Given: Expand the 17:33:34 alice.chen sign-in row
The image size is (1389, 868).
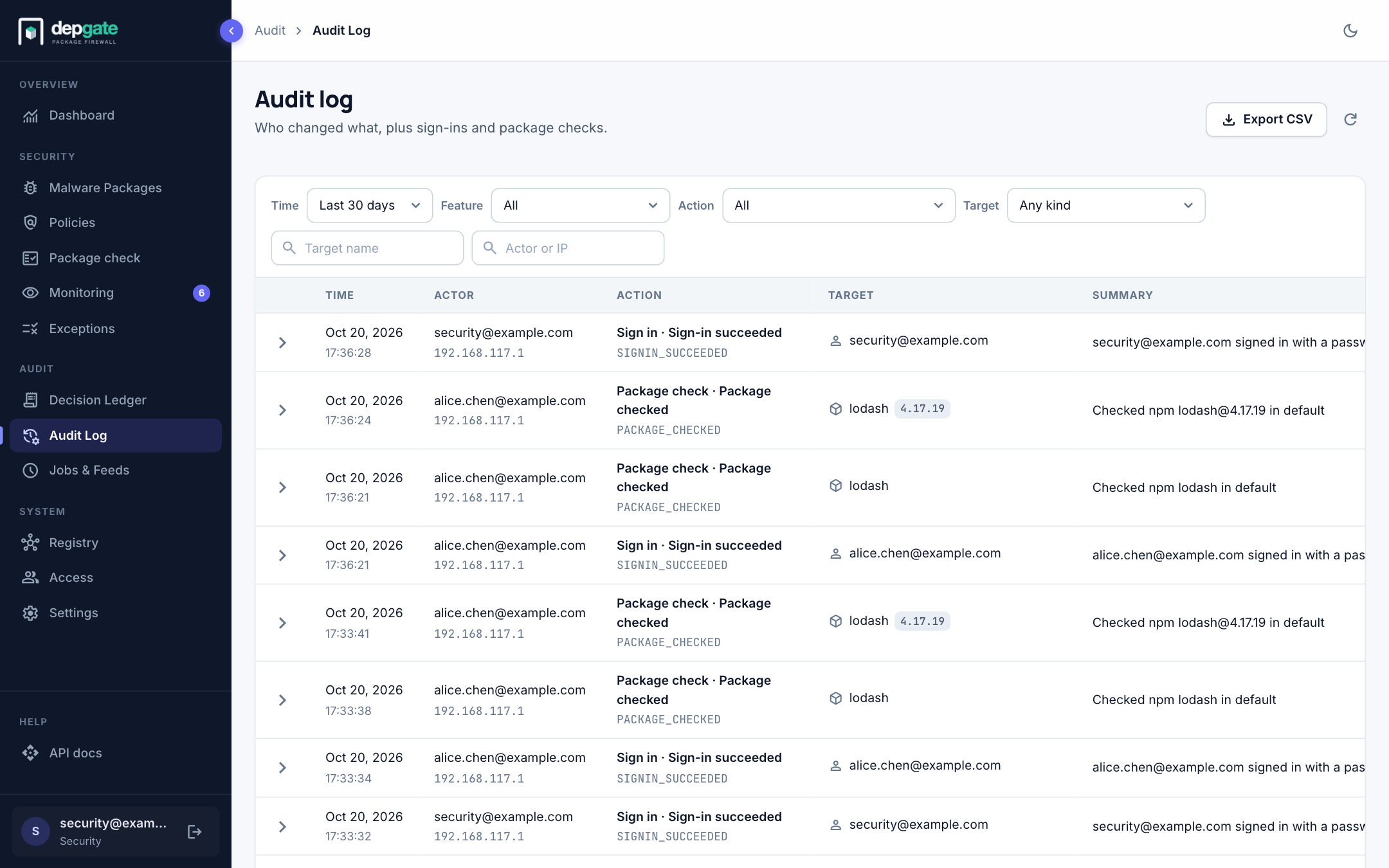Looking at the screenshot, I should 282,768.
